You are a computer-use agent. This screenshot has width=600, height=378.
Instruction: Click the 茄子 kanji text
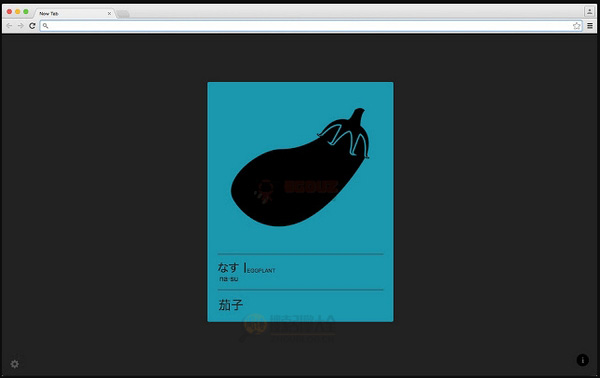pos(230,305)
